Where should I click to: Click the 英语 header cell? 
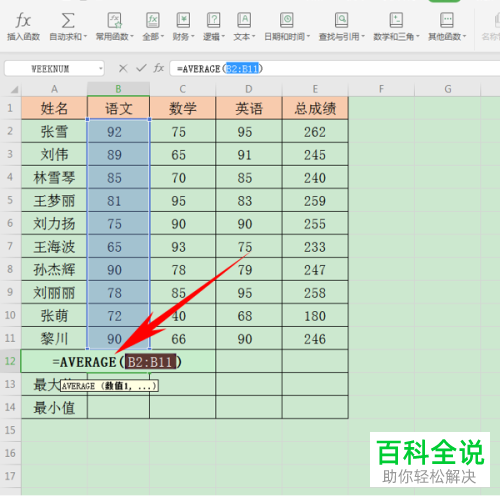pyautogui.click(x=249, y=108)
